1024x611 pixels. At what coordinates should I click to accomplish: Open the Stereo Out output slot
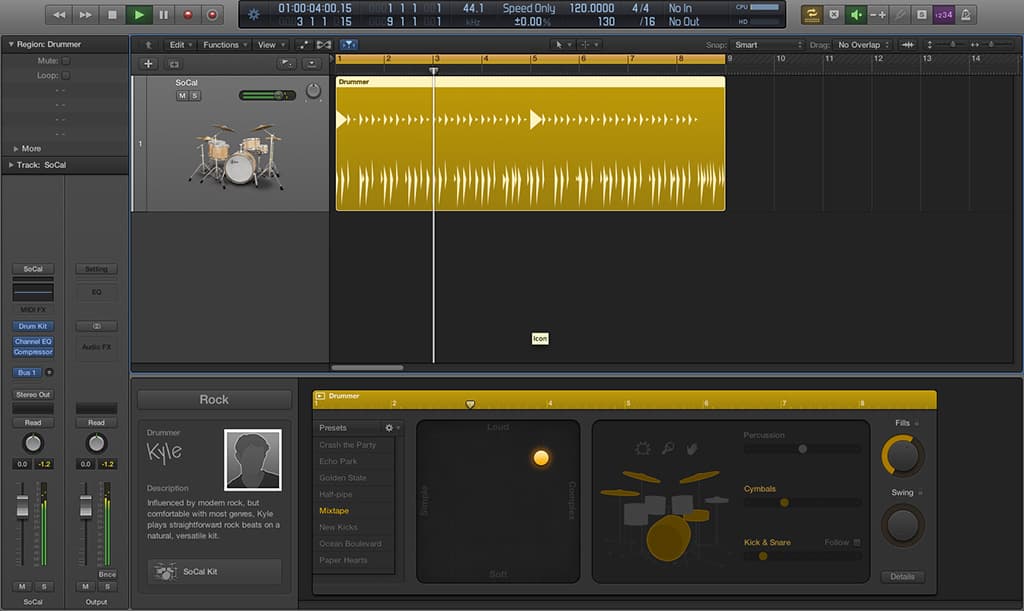click(33, 394)
